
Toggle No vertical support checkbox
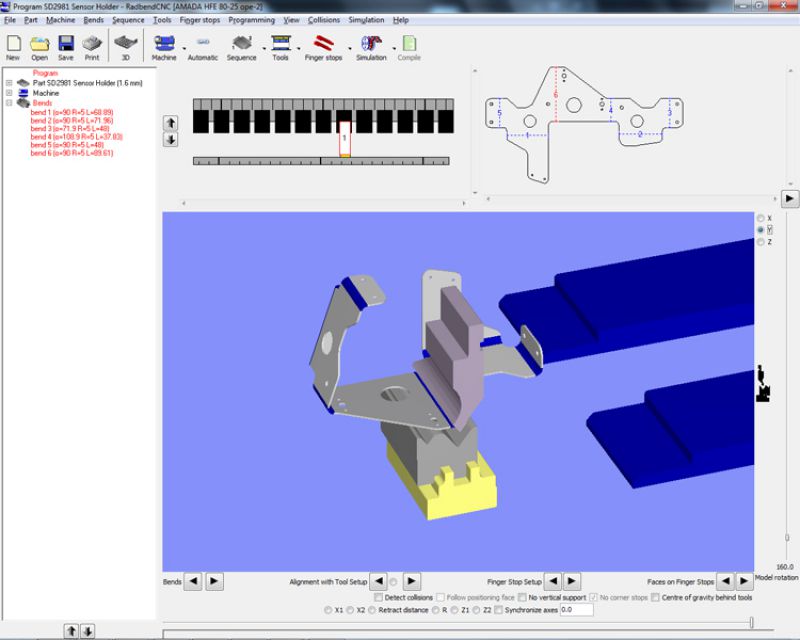click(522, 597)
